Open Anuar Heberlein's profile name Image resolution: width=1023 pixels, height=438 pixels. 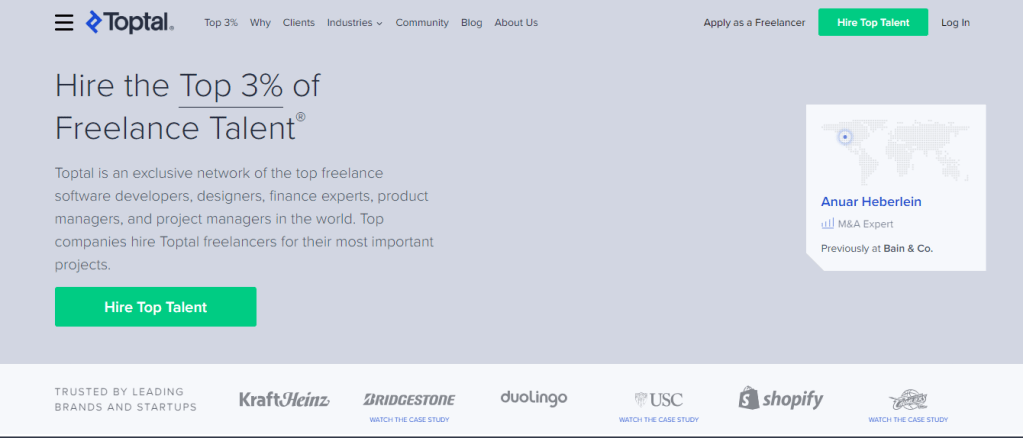[x=871, y=201]
